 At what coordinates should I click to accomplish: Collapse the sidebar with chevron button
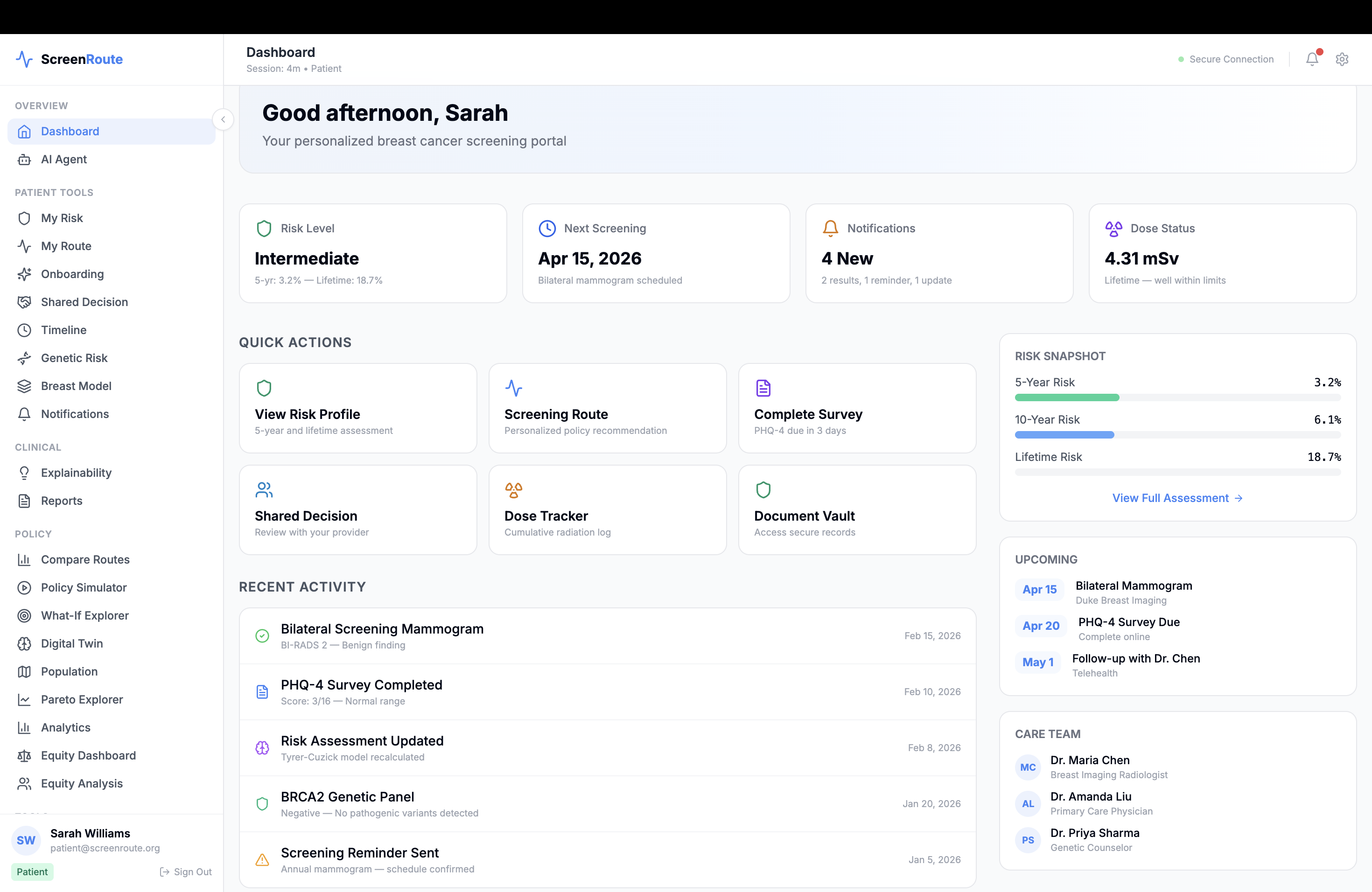[x=223, y=120]
